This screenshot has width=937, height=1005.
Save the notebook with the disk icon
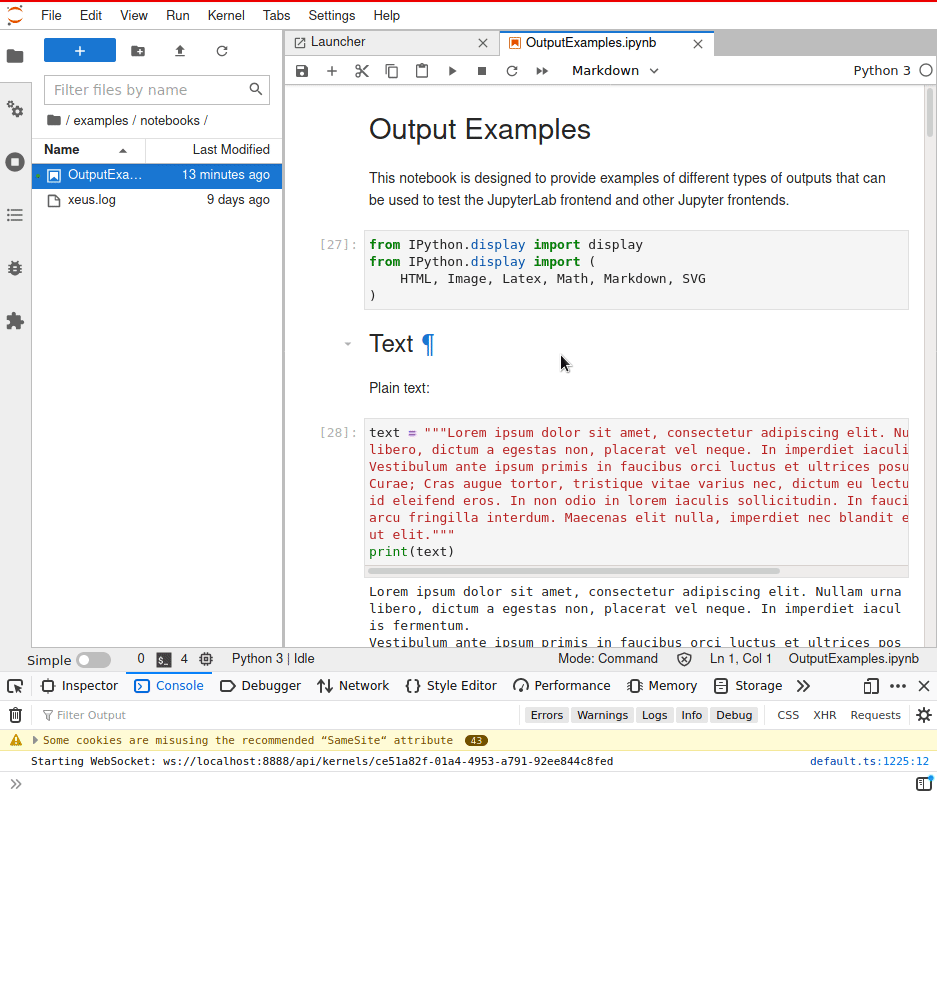[302, 71]
